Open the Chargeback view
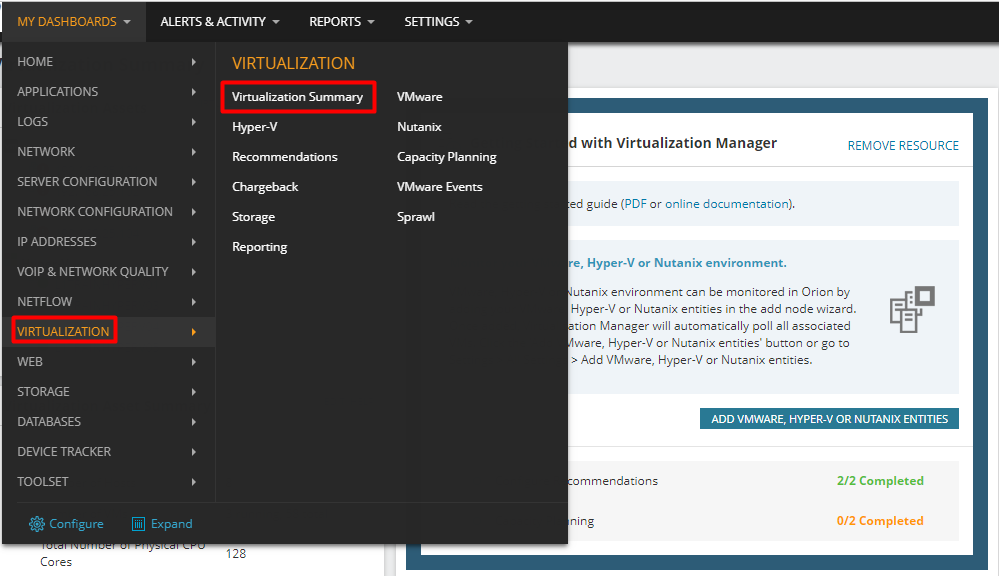999x576 pixels. pyautogui.click(x=265, y=187)
